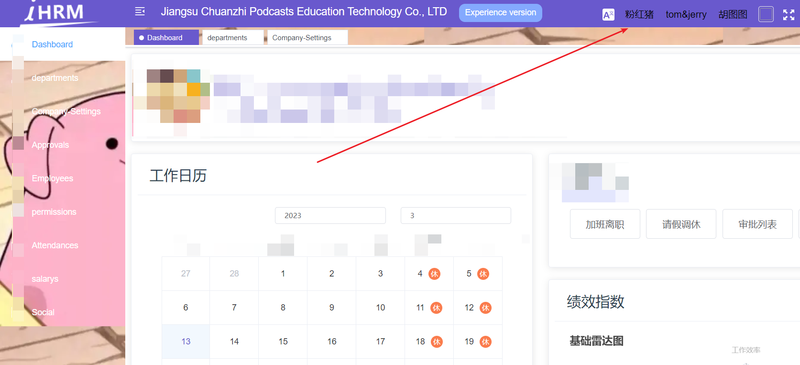This screenshot has width=800, height=365.
Task: Open the month 3 dropdown
Action: click(456, 215)
